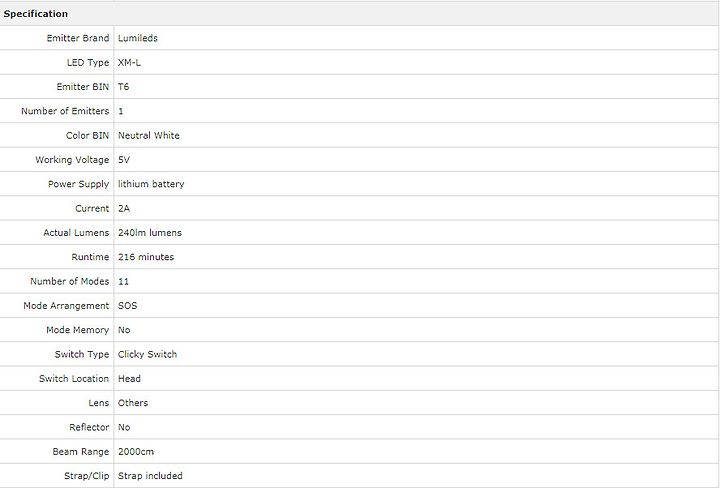
Task: Click the Mode Memory label
Action: (x=77, y=330)
